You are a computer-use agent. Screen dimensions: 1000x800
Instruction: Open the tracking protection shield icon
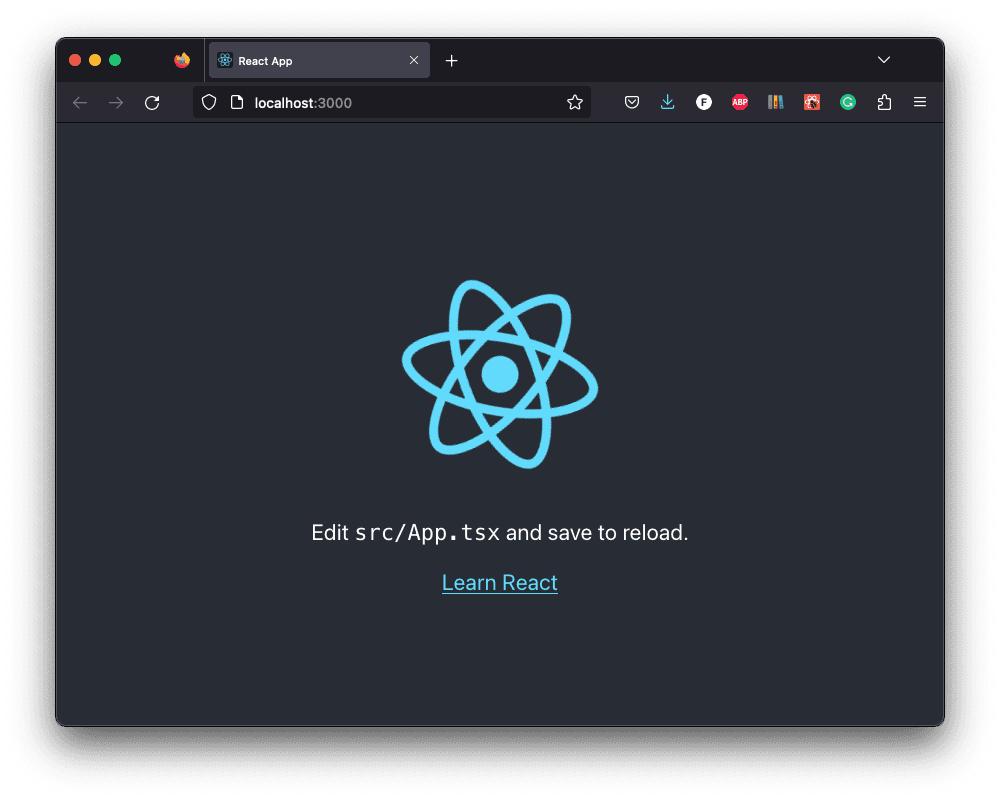209,102
